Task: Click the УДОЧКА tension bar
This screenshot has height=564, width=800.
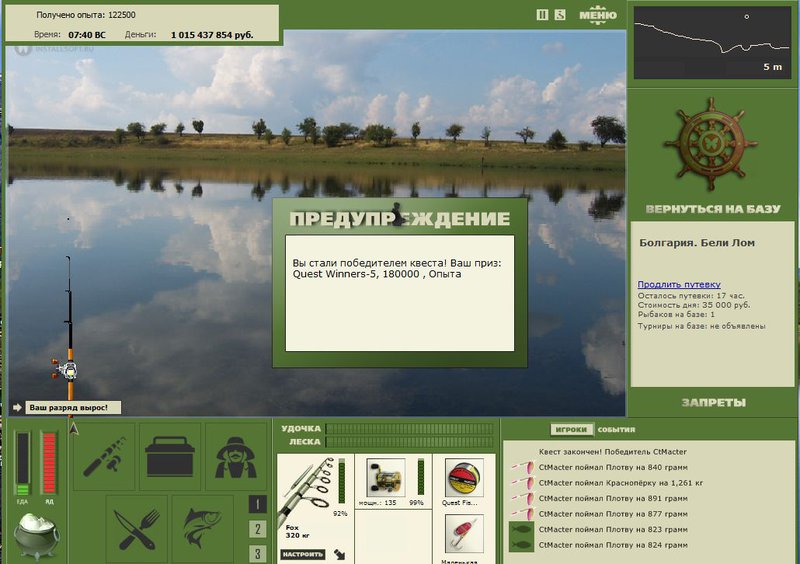Action: (x=410, y=429)
